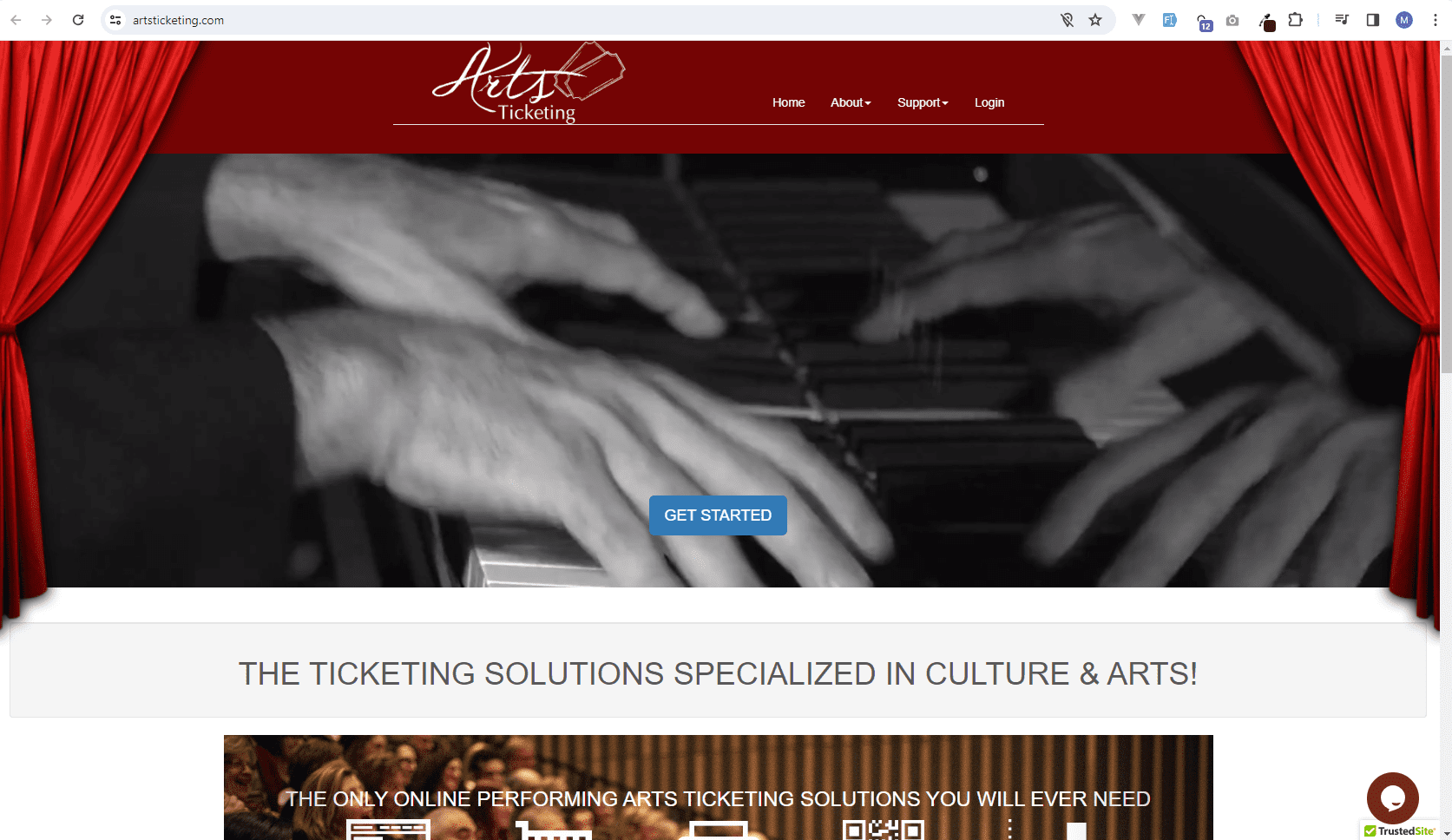Screen dimensions: 1452x840
Task: Open the media controls icon
Action: (x=1342, y=20)
